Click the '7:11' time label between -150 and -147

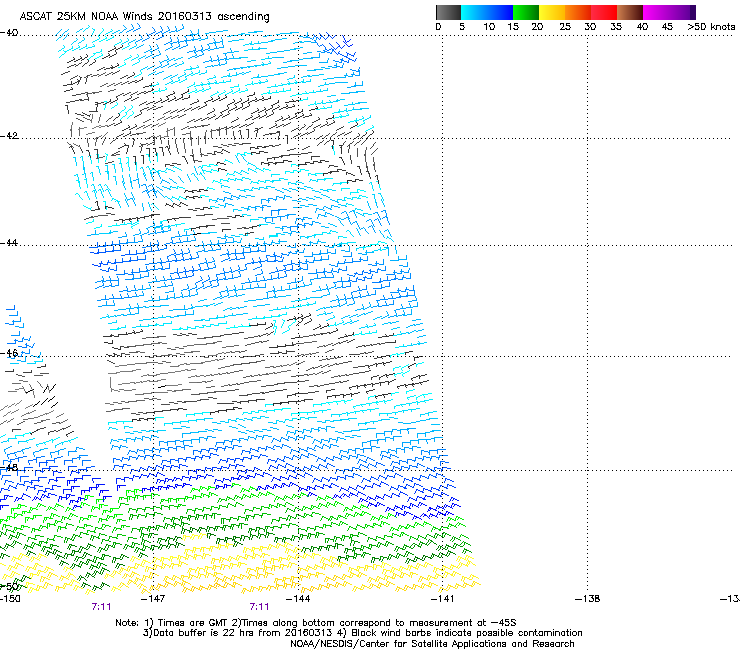[x=101, y=607]
